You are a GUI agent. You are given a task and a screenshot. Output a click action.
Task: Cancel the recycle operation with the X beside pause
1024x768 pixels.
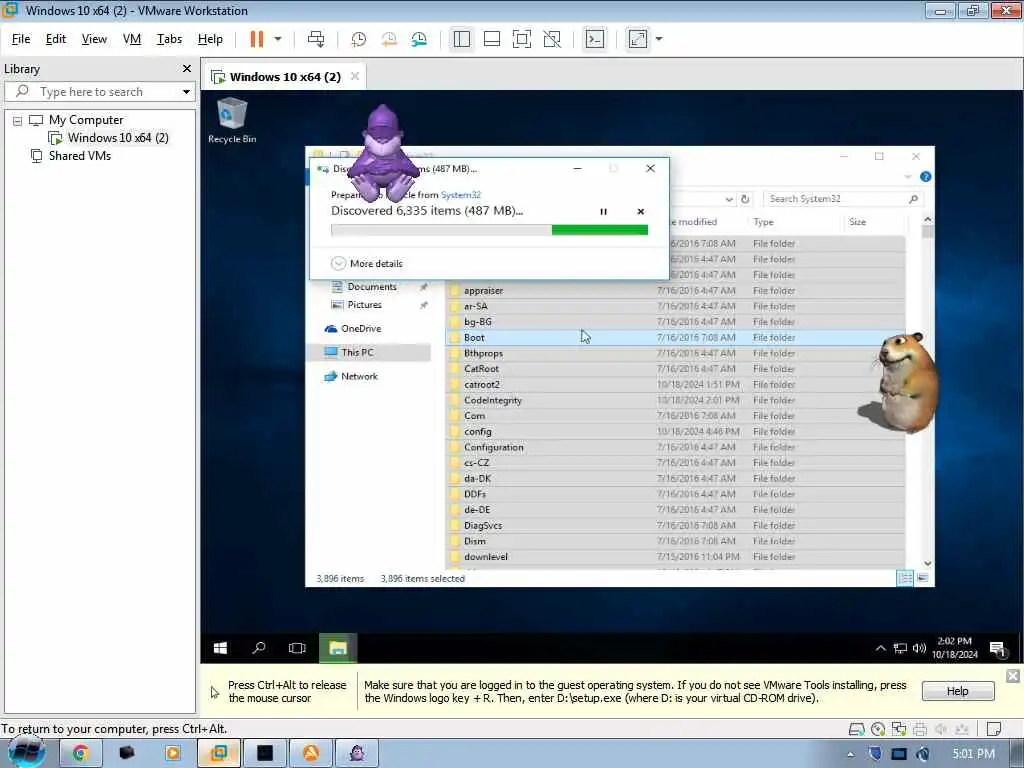[x=641, y=212]
